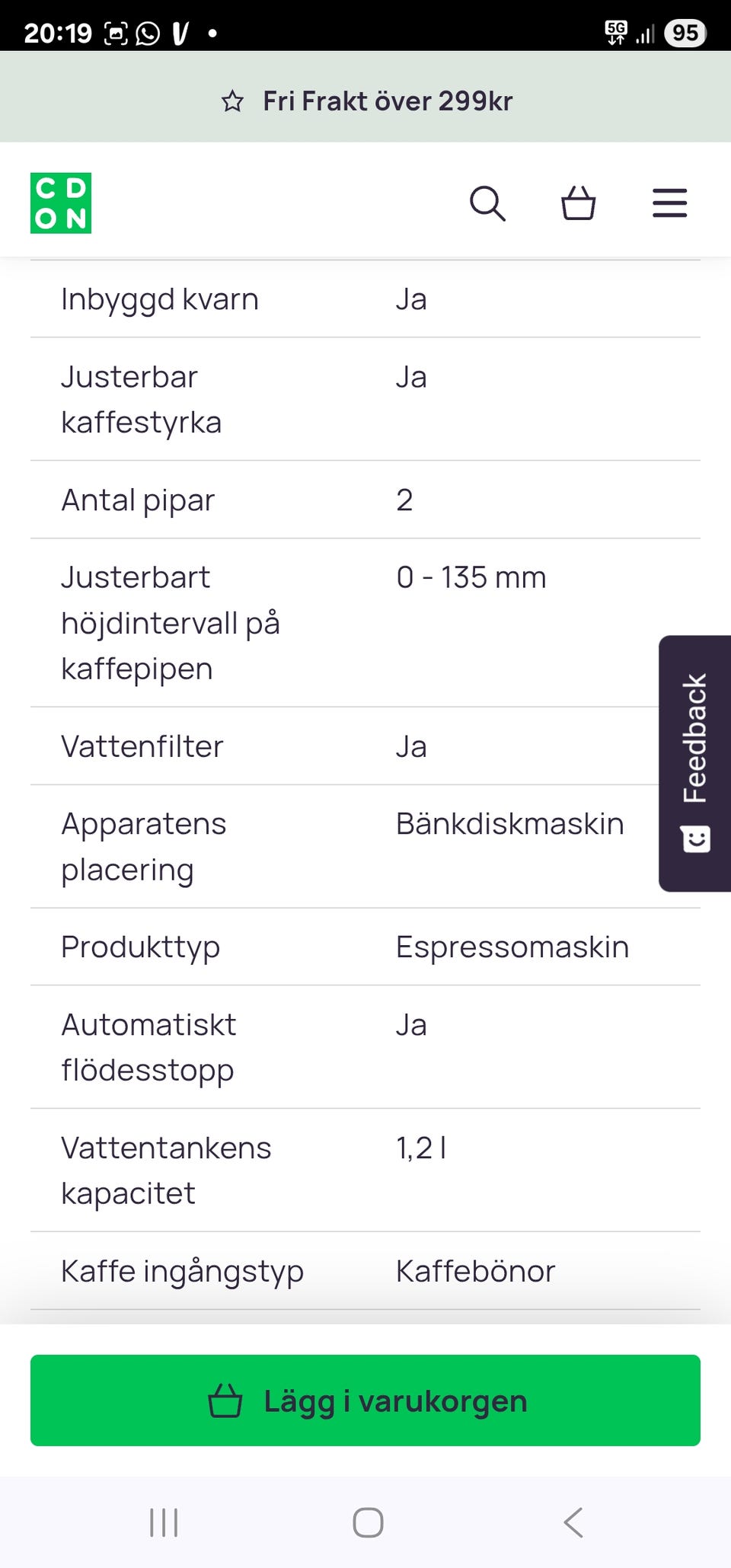This screenshot has width=731, height=1568.
Task: Tap the 0 - 135 mm value
Action: click(x=471, y=577)
